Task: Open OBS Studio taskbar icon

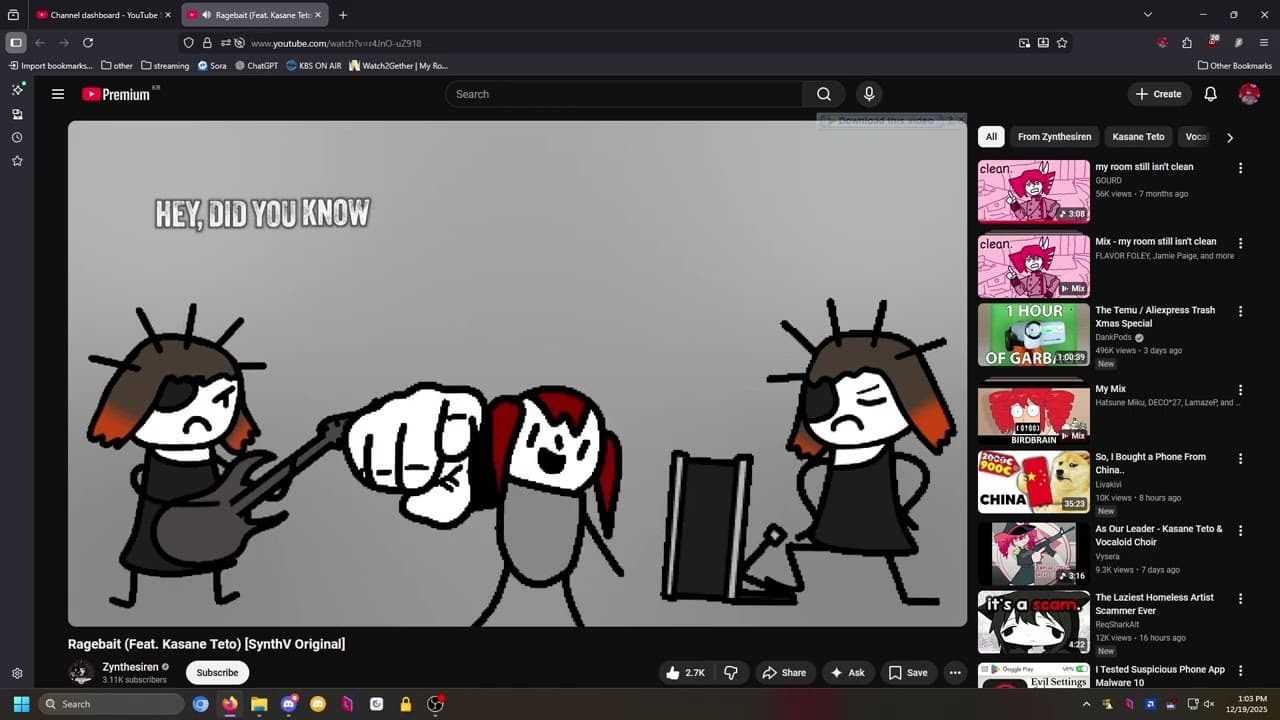Action: (435, 704)
